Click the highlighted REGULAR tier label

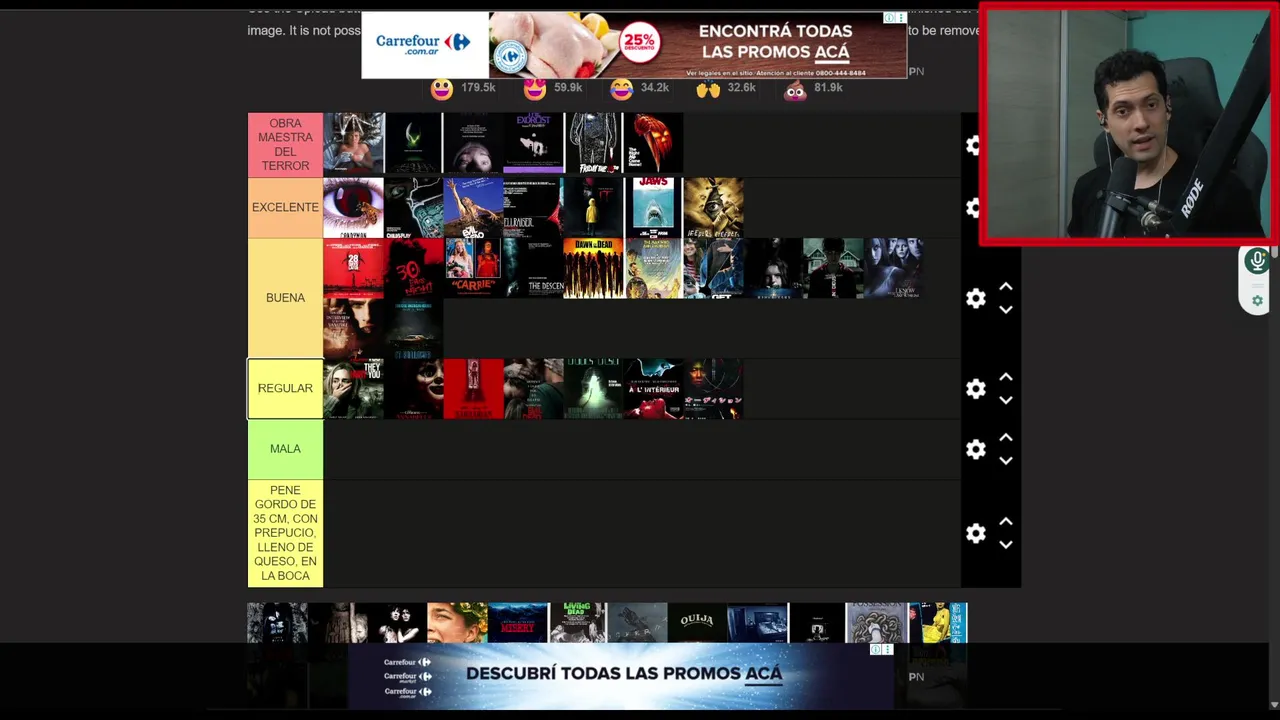(285, 388)
